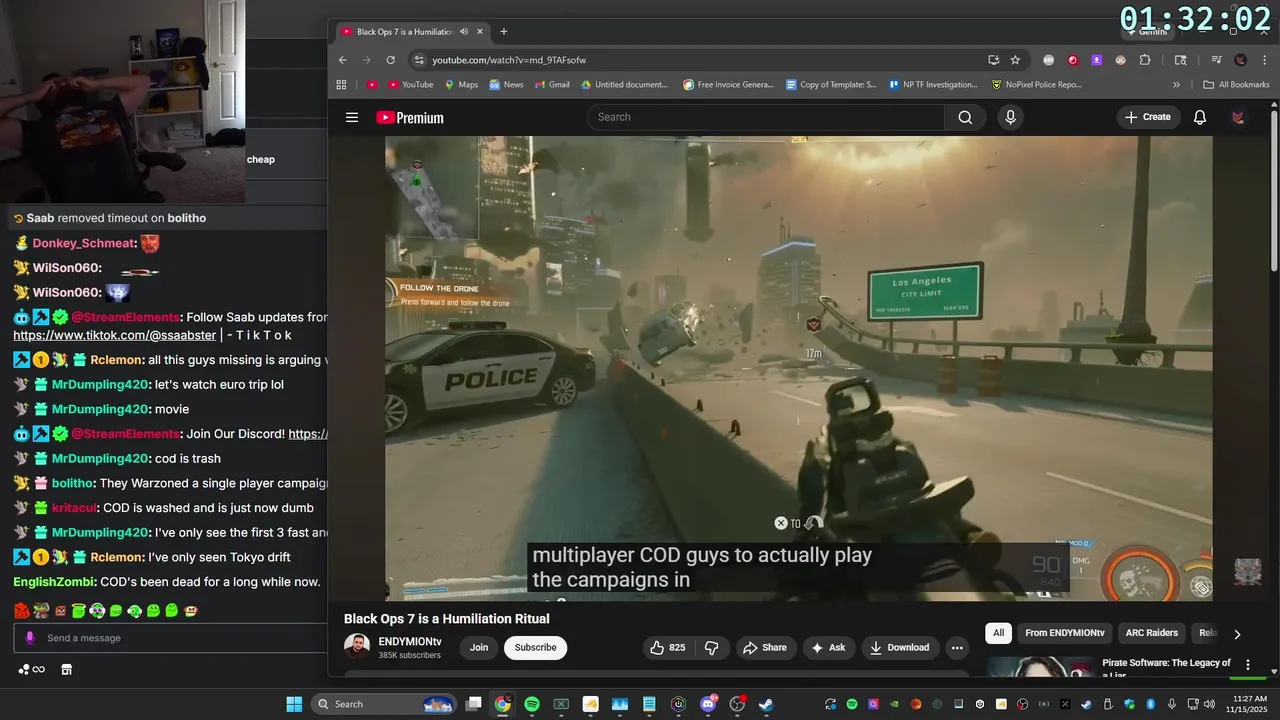The height and width of the screenshot is (720, 1280).
Task: Open Spotify from the taskbar
Action: point(532,704)
